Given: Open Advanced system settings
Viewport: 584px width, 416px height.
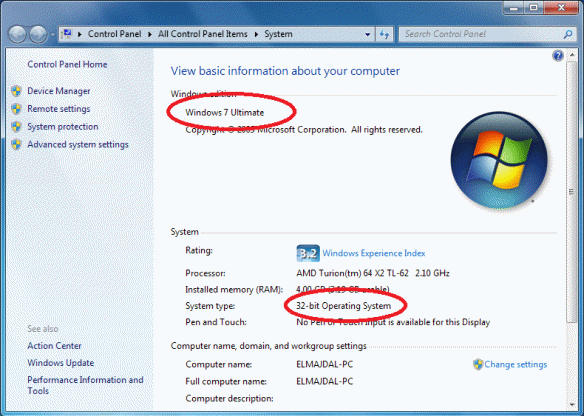Looking at the screenshot, I should (x=78, y=145).
